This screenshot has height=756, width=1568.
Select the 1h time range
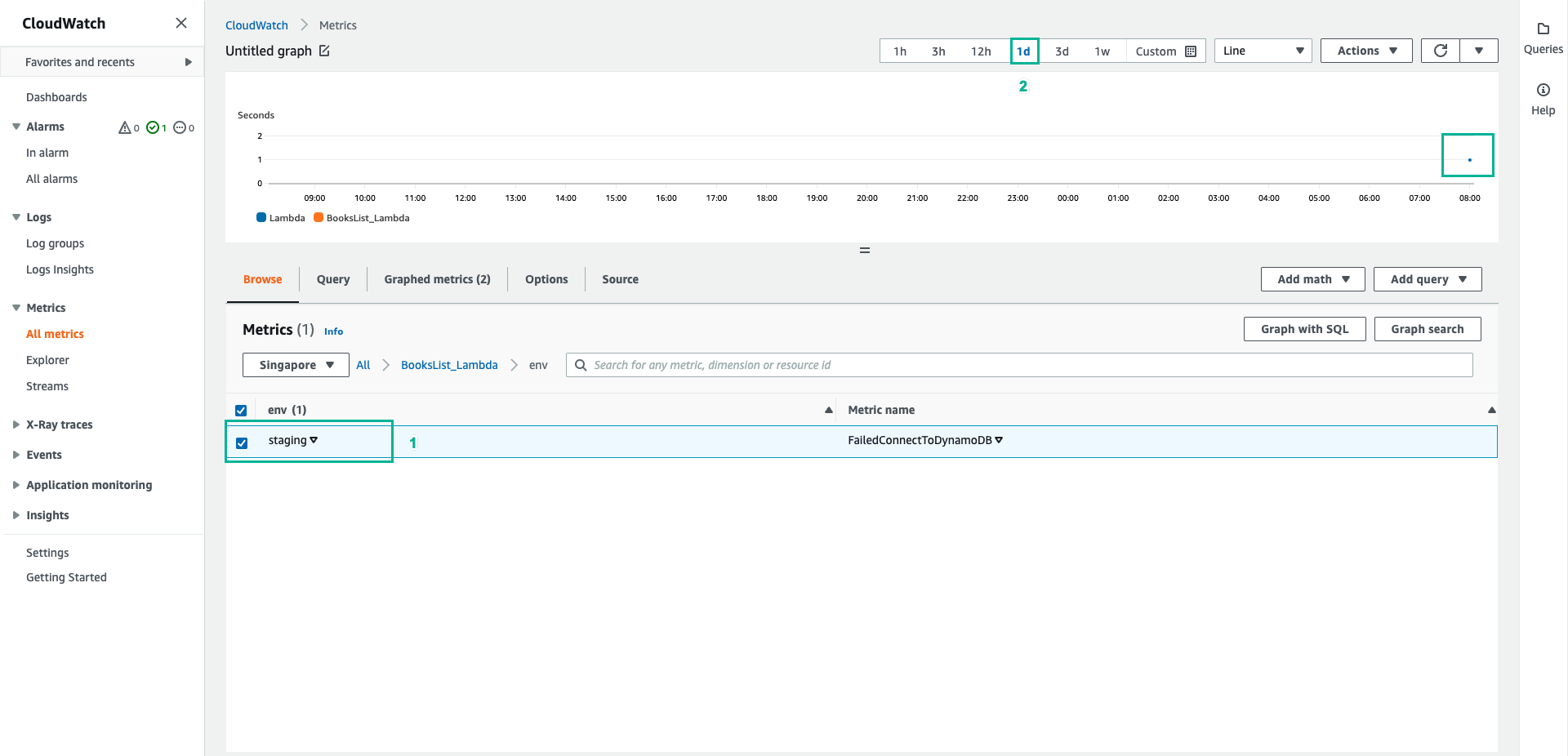[x=900, y=51]
